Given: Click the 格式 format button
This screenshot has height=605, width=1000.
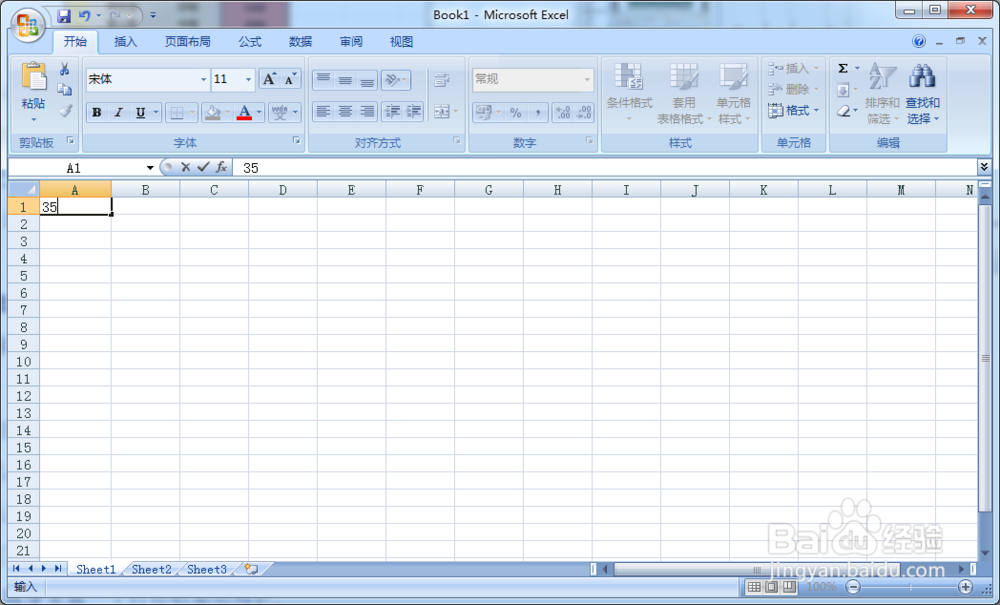Looking at the screenshot, I should 793,111.
